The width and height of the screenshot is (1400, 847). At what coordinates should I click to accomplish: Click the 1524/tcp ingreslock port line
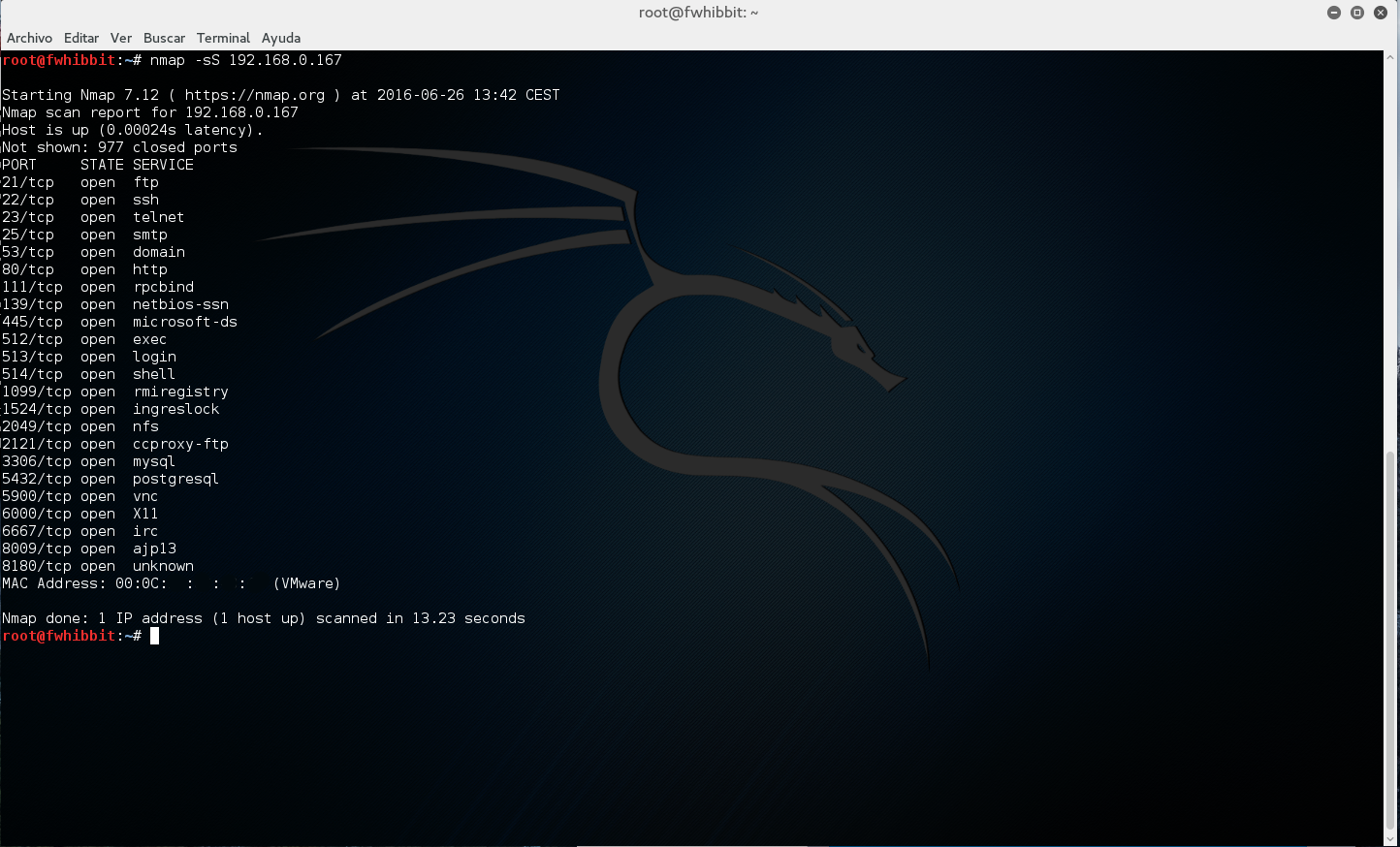point(111,409)
